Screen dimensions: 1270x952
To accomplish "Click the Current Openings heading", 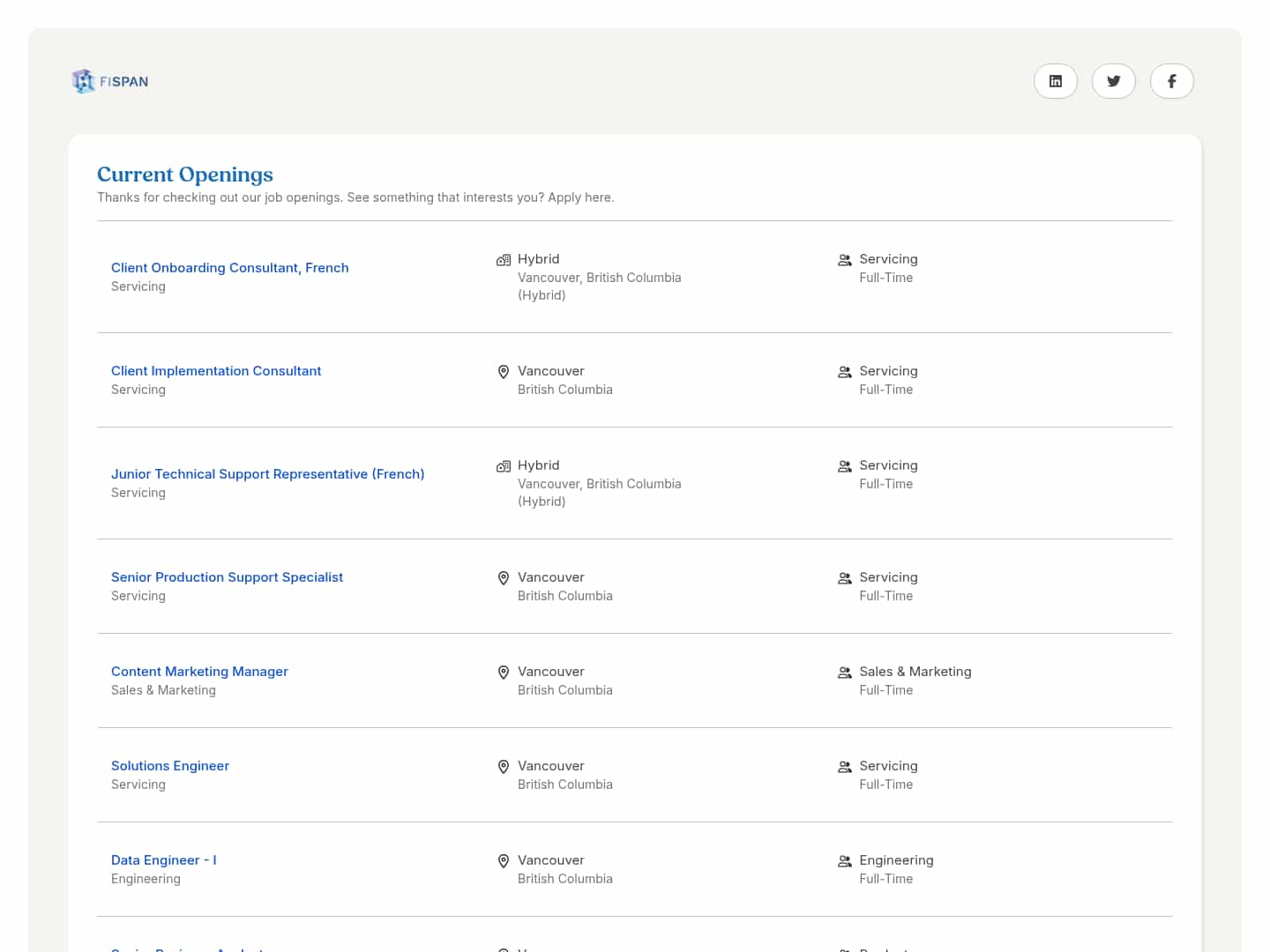I will click(x=185, y=175).
